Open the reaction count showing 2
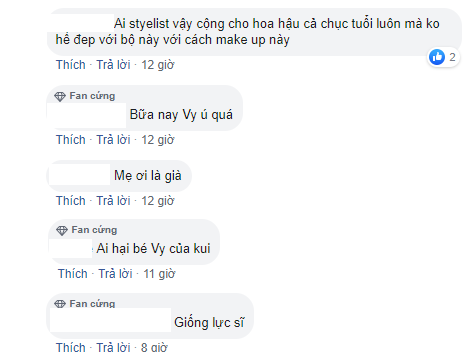The image size is (469, 364). tap(452, 57)
